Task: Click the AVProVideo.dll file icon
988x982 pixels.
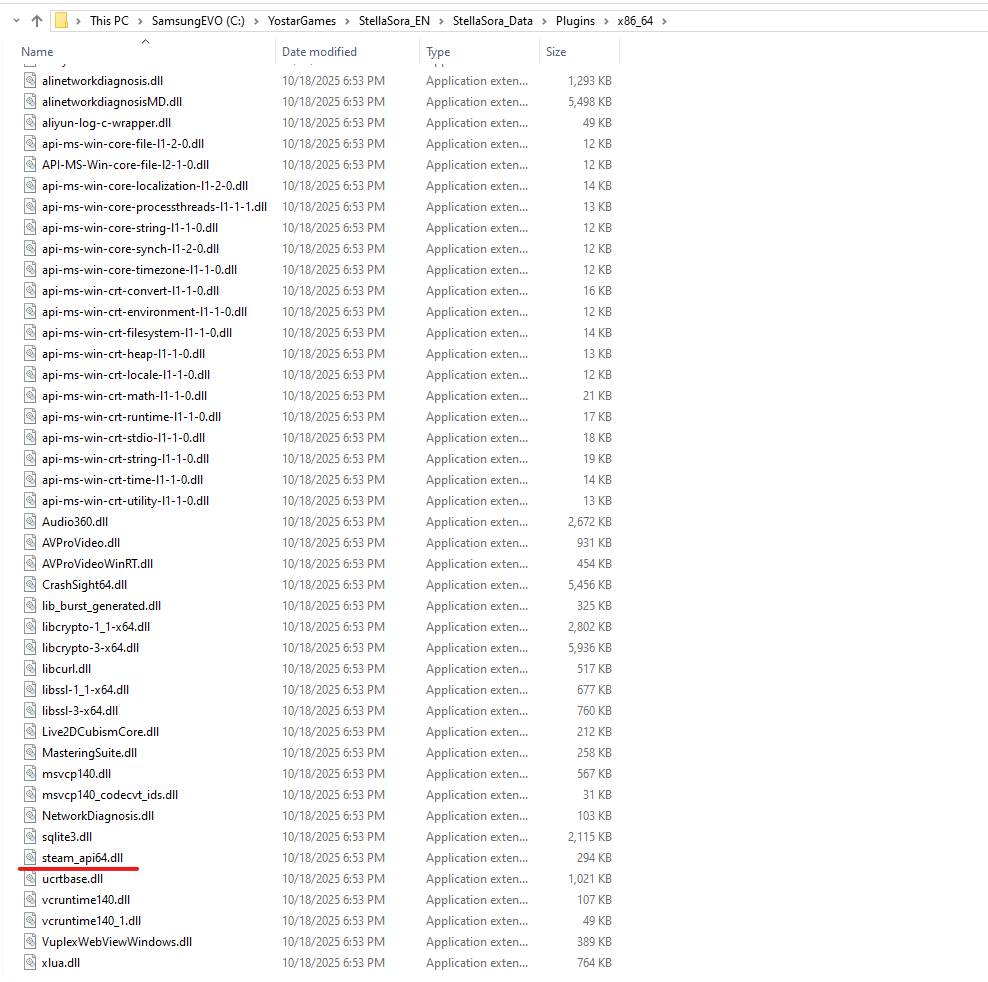Action: pos(30,542)
